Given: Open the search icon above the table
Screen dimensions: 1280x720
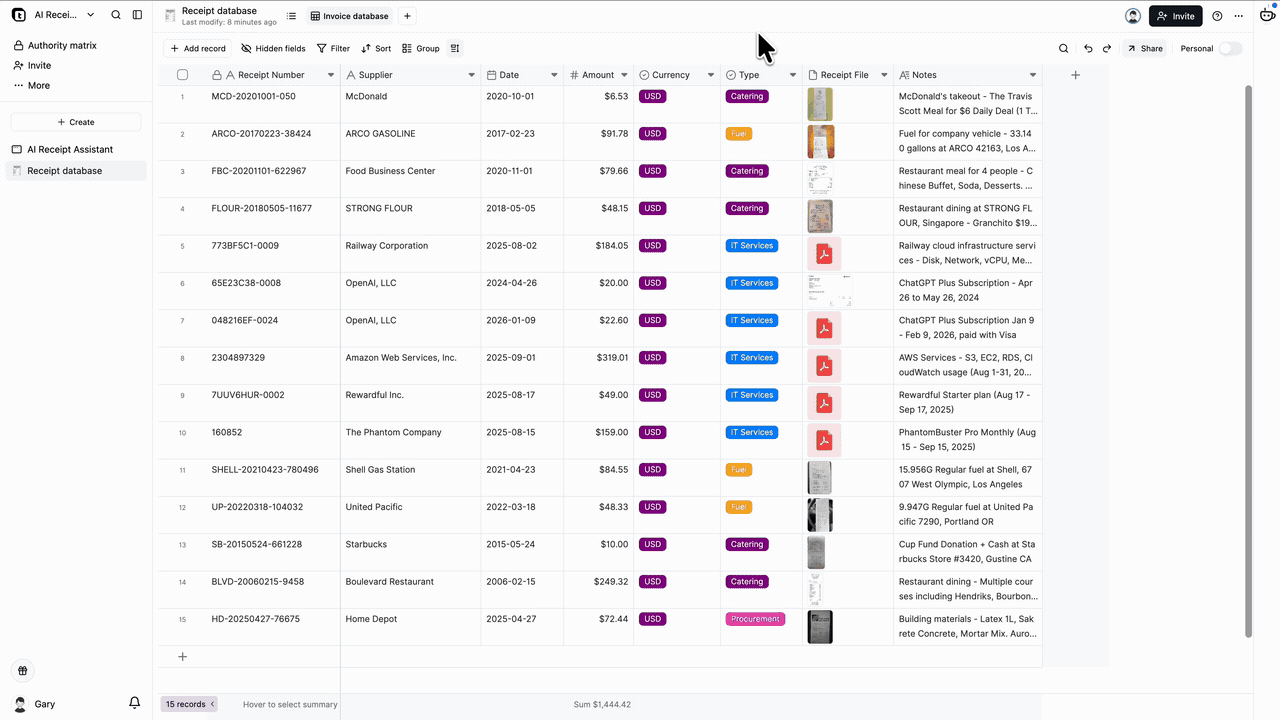Looking at the screenshot, I should click(x=1063, y=48).
